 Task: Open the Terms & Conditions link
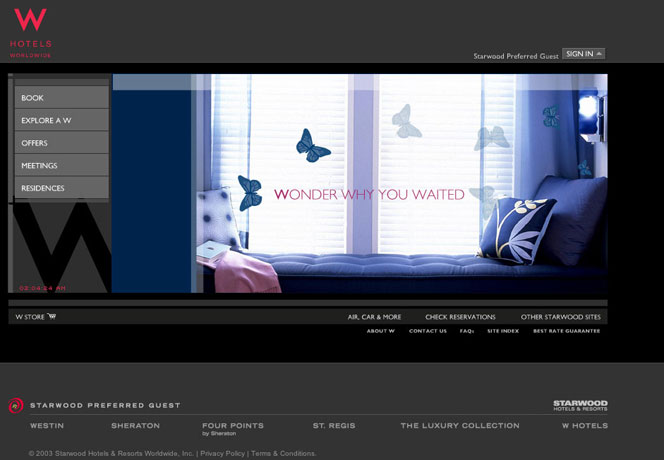(283, 453)
